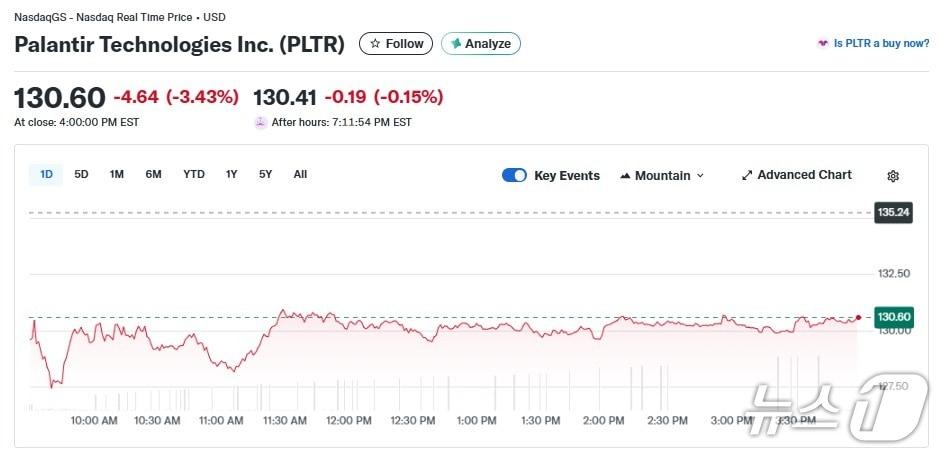Viewport: 942px width, 455px height.
Task: Click the star icon in Follow
Action: pyautogui.click(x=375, y=44)
